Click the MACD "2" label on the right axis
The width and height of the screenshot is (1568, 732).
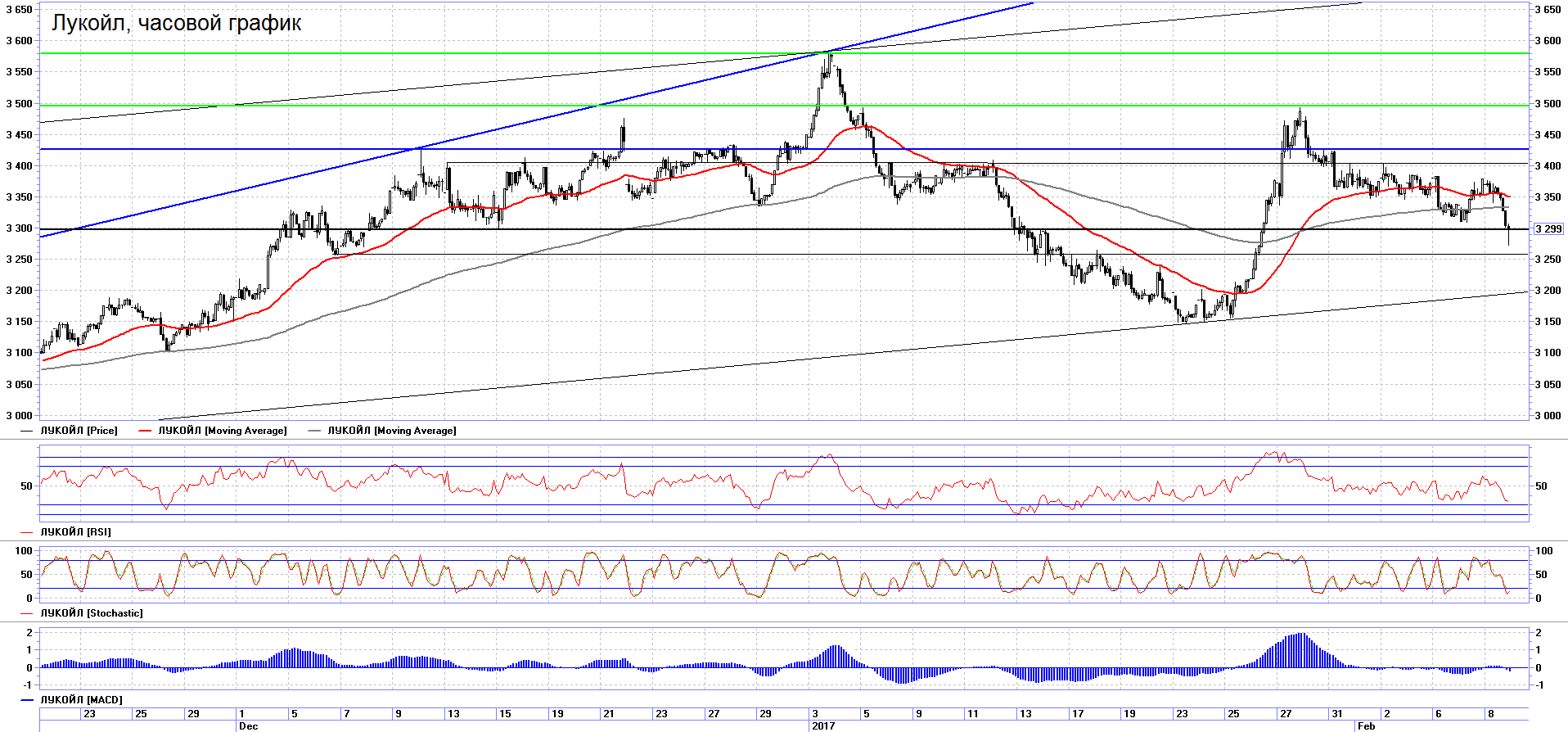pyautogui.click(x=1539, y=633)
